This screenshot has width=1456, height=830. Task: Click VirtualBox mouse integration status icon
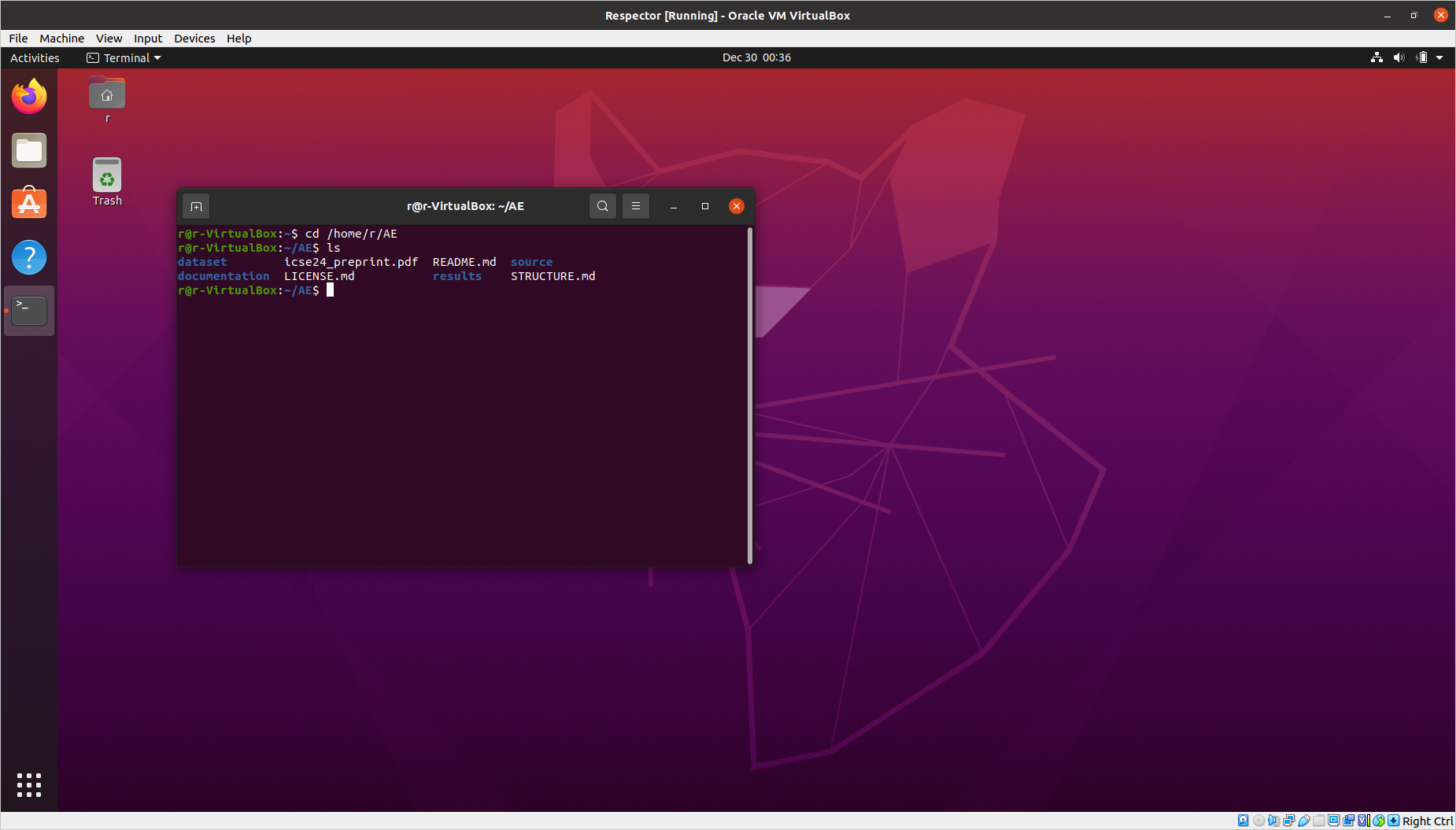tap(1379, 821)
